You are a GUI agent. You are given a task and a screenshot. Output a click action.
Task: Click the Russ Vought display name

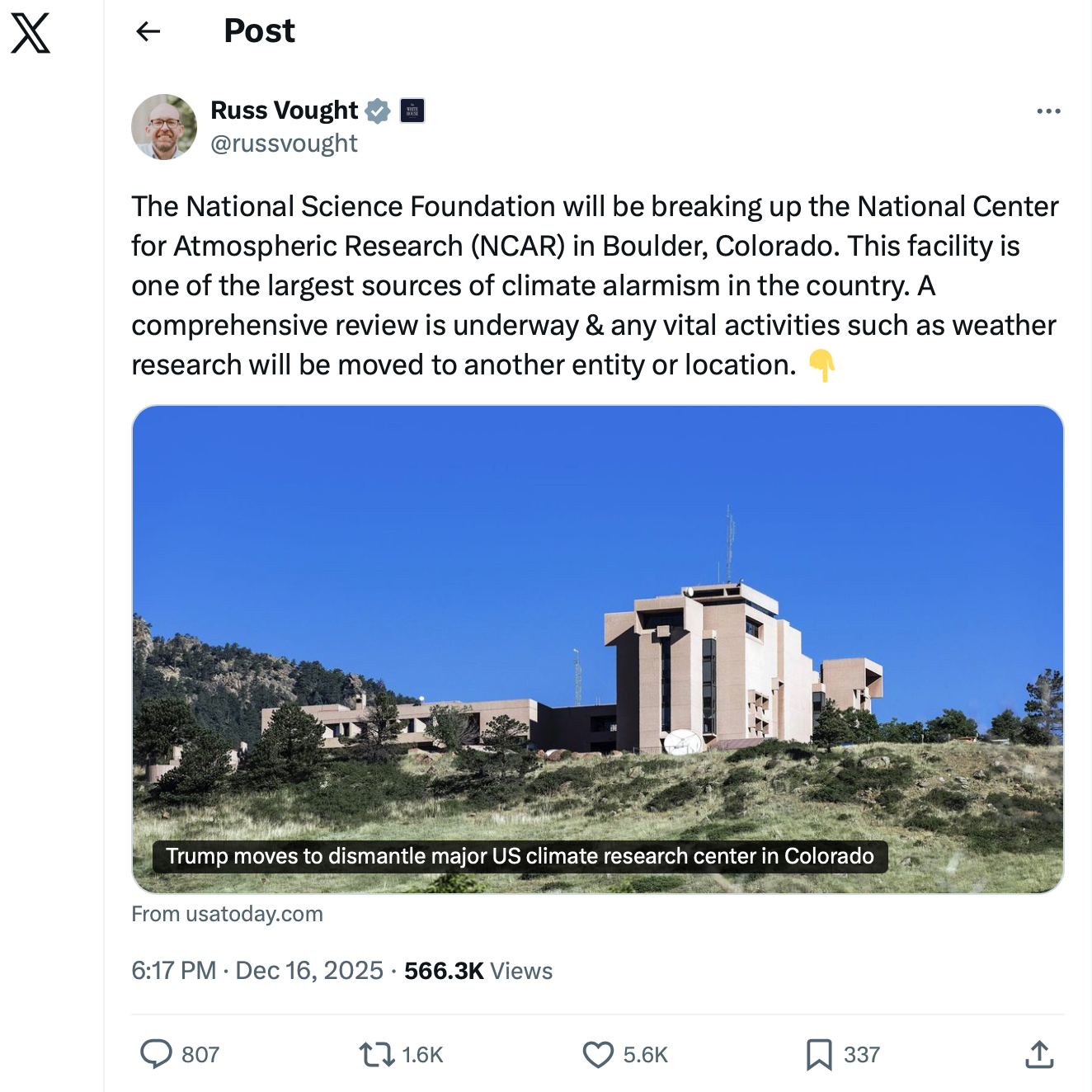pyautogui.click(x=284, y=111)
